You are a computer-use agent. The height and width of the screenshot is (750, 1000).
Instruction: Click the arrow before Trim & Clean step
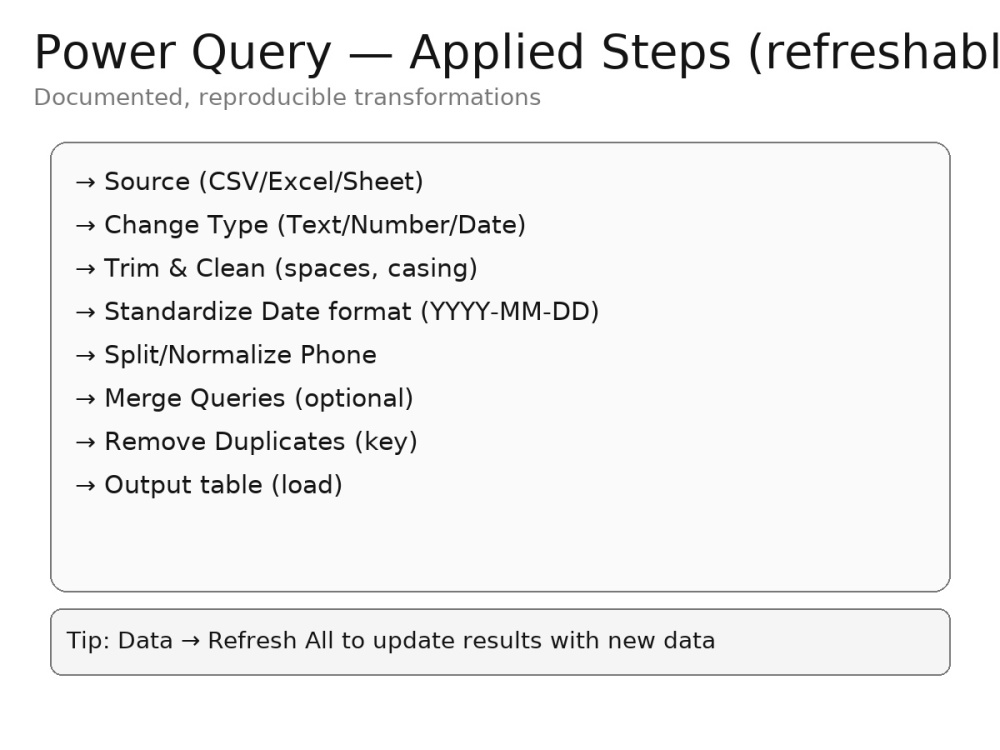pos(85,269)
